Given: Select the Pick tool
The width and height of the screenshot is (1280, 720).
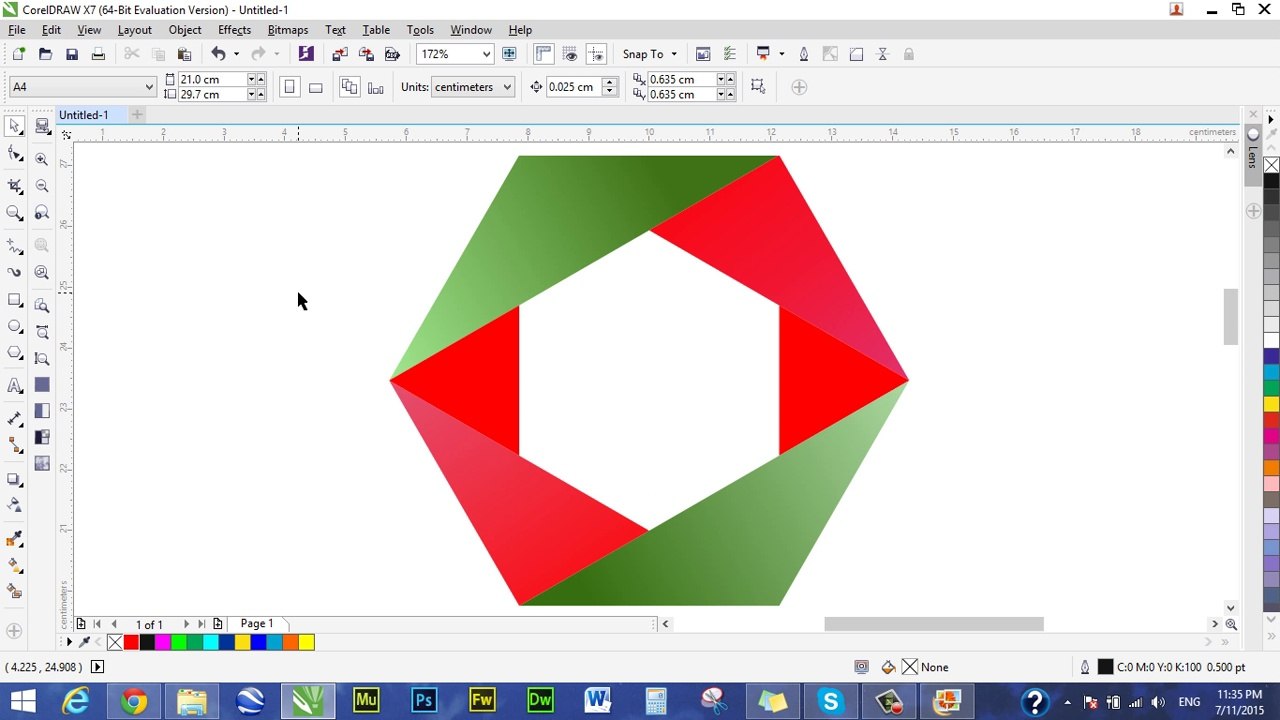Looking at the screenshot, I should 14,126.
